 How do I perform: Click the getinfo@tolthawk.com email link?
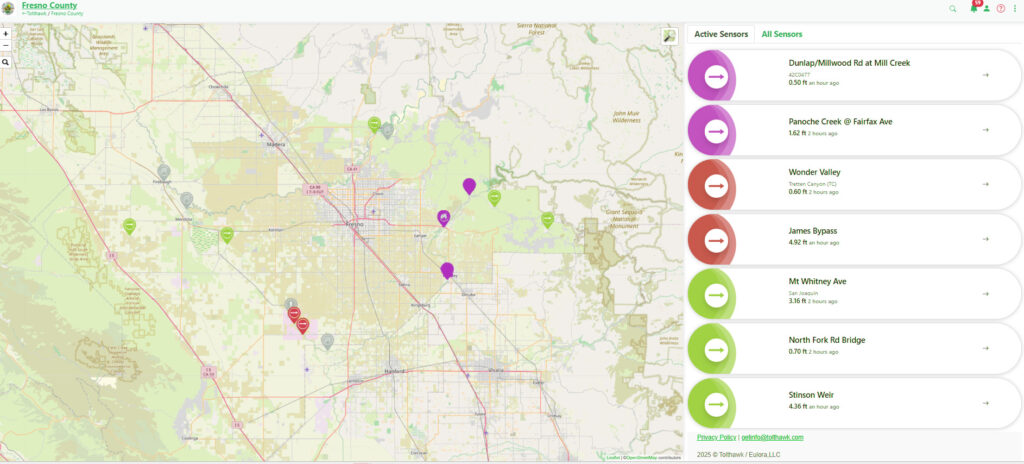tap(772, 437)
